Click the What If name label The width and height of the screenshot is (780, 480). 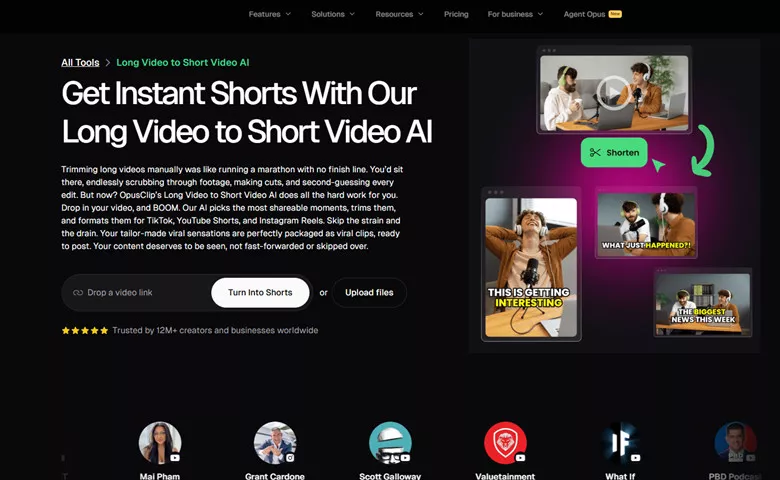(x=620, y=476)
